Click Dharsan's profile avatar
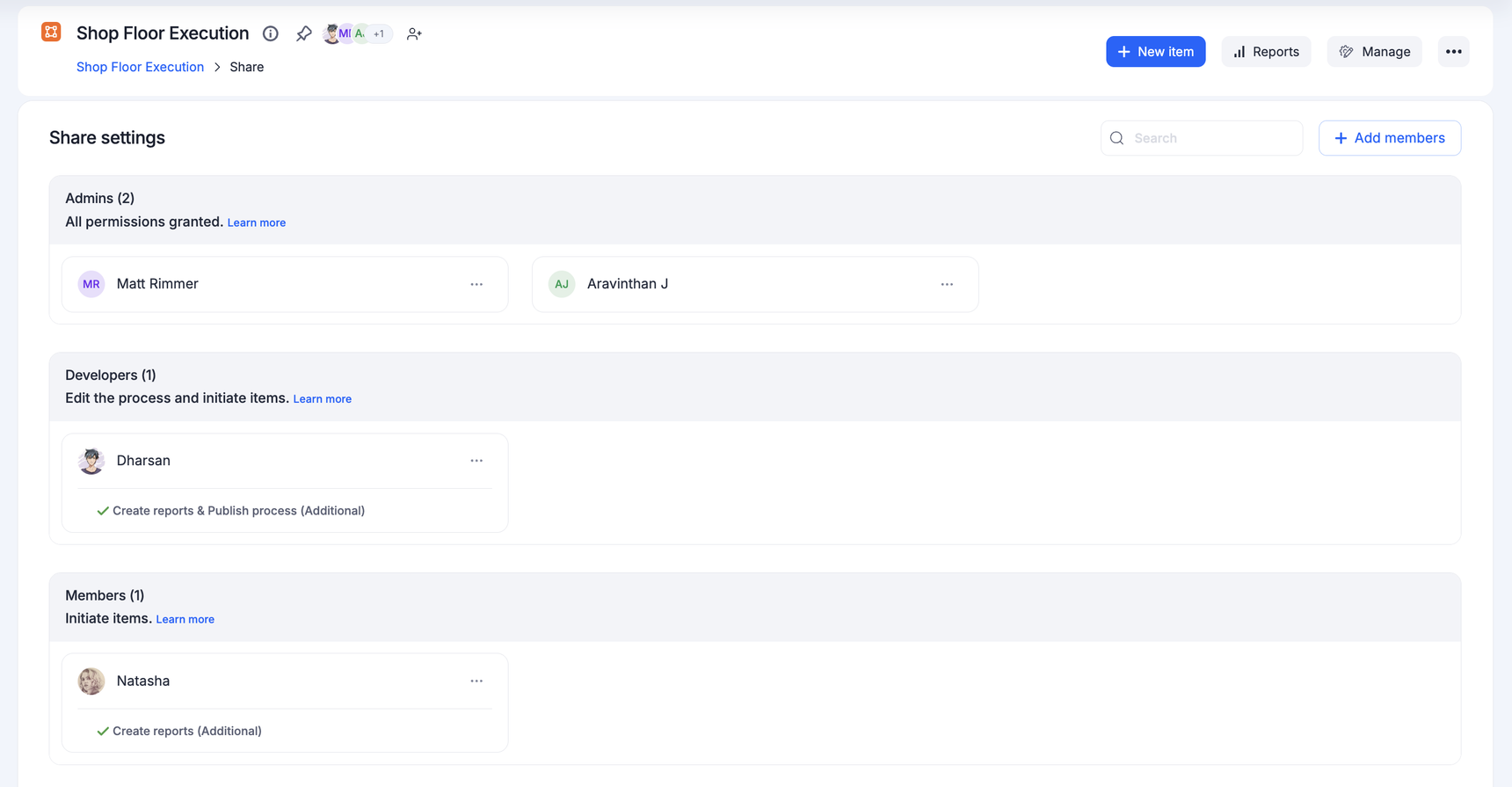The height and width of the screenshot is (787, 1512). click(x=91, y=461)
